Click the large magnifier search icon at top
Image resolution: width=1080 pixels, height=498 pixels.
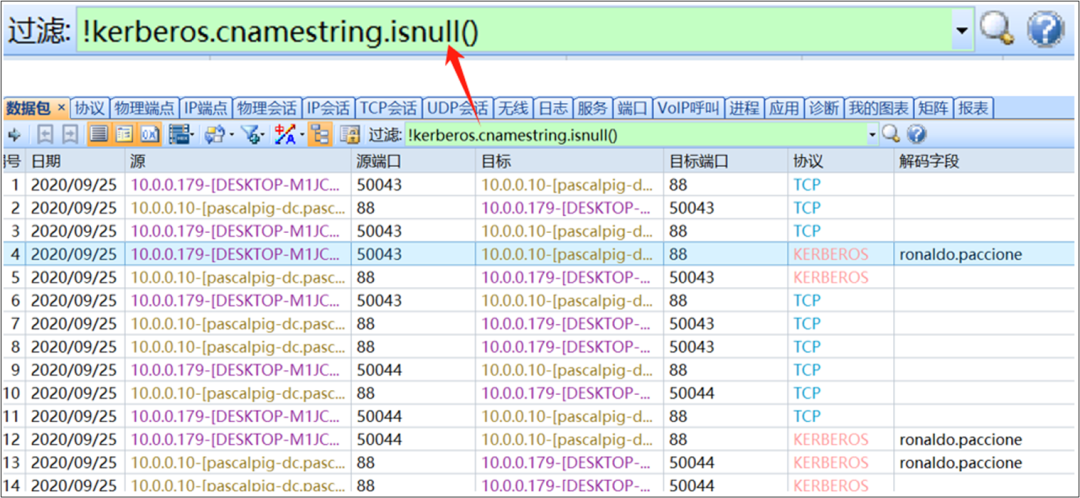tap(997, 30)
